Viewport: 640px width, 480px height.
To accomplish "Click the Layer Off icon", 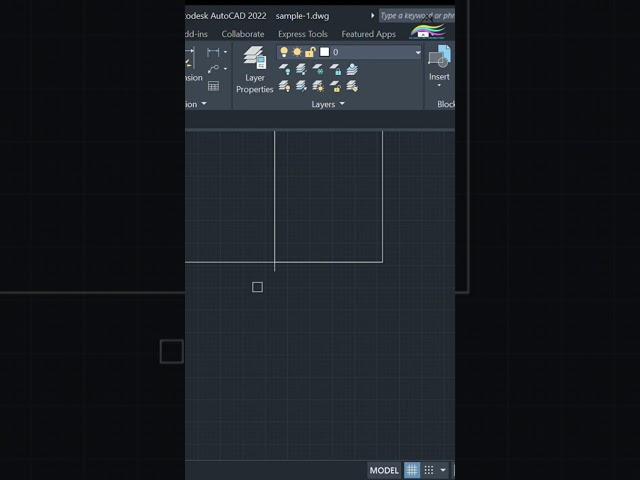I will [285, 69].
